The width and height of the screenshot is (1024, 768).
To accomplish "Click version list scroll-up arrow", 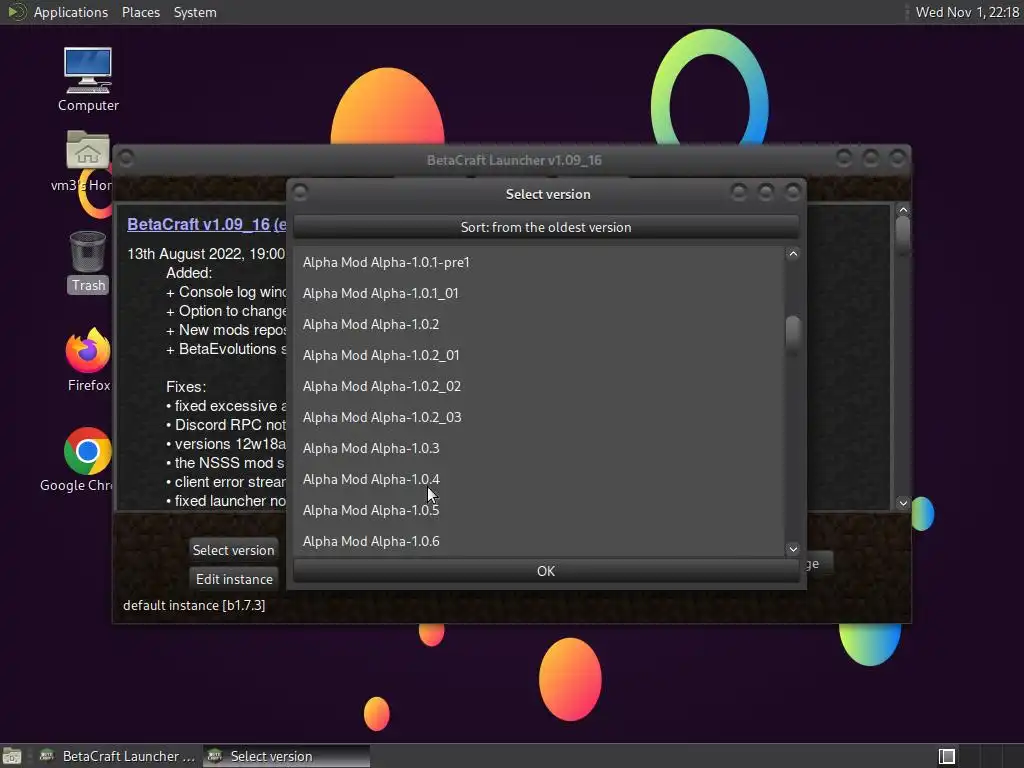I will click(x=793, y=254).
